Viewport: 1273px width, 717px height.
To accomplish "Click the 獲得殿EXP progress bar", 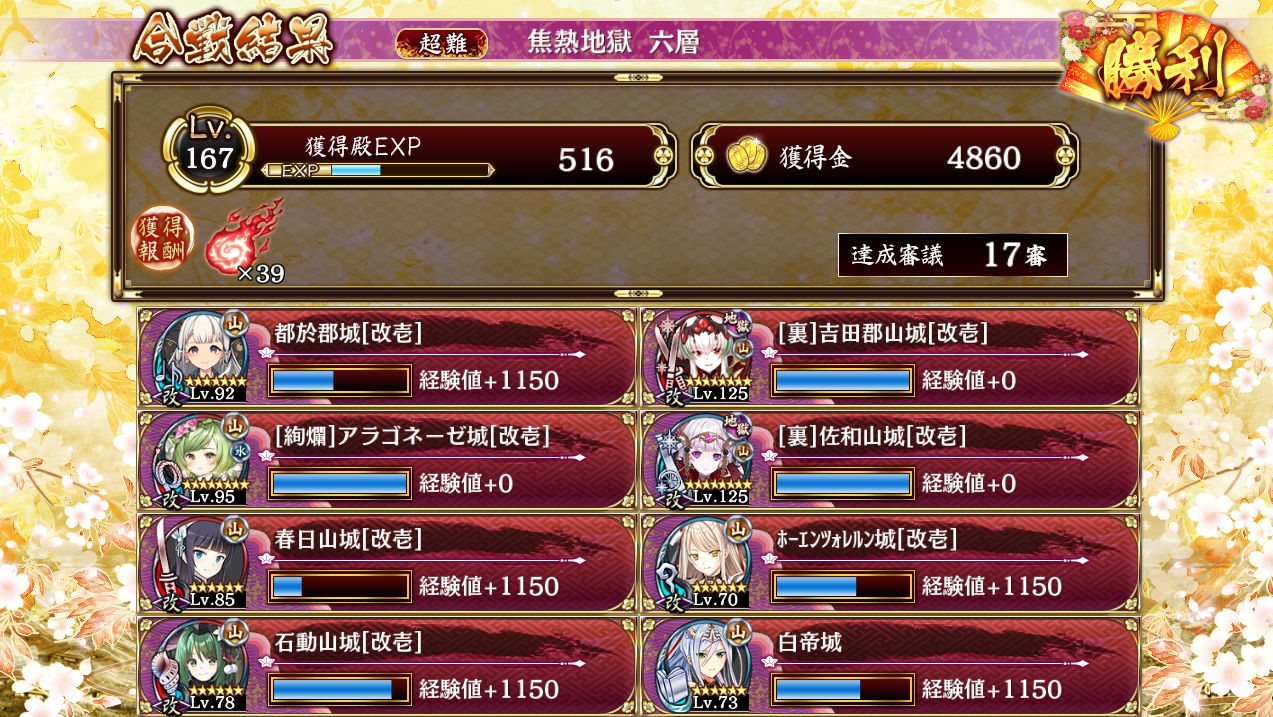I will click(378, 170).
